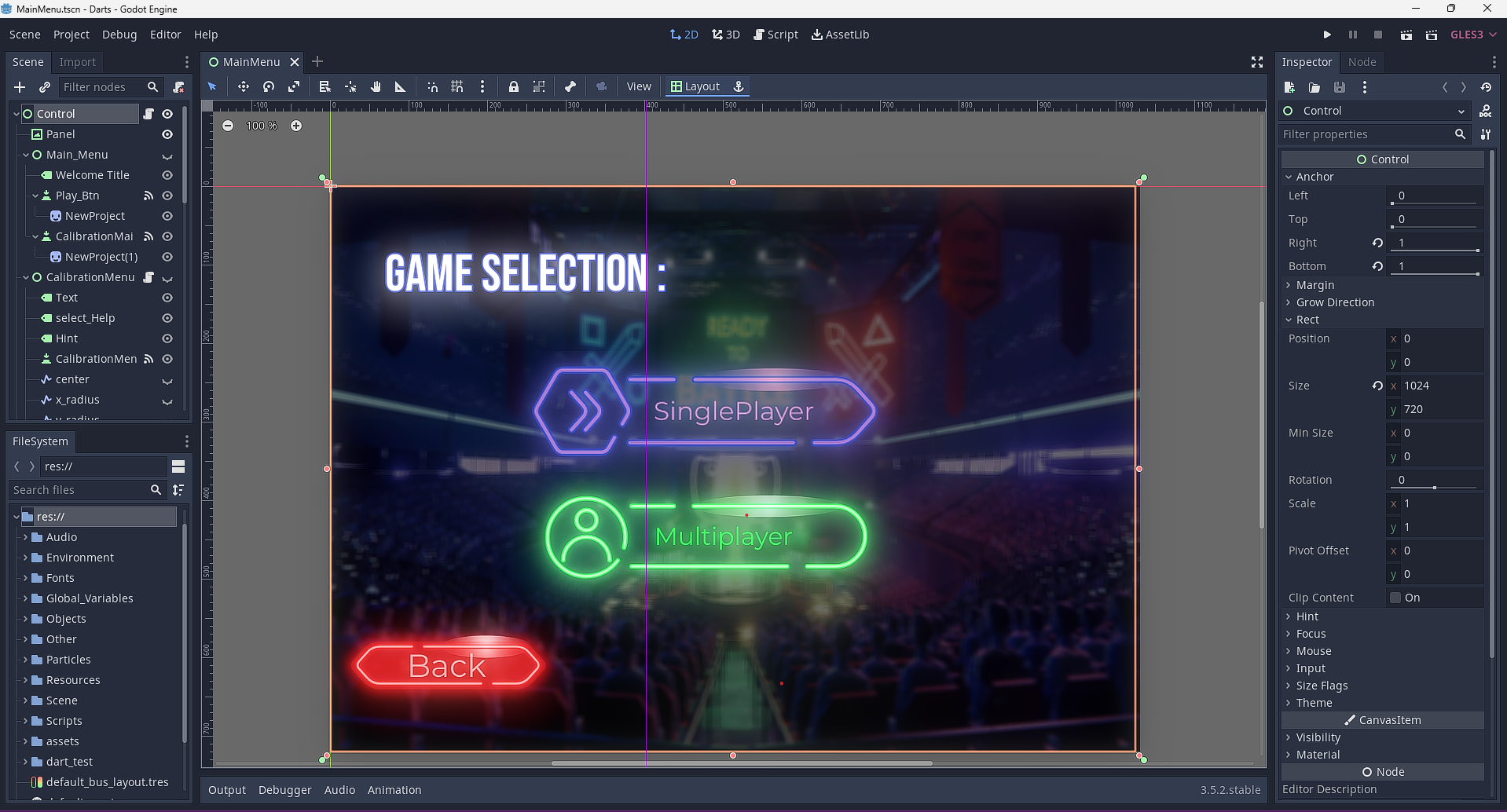Hide the Hint node in scene tree

point(167,338)
